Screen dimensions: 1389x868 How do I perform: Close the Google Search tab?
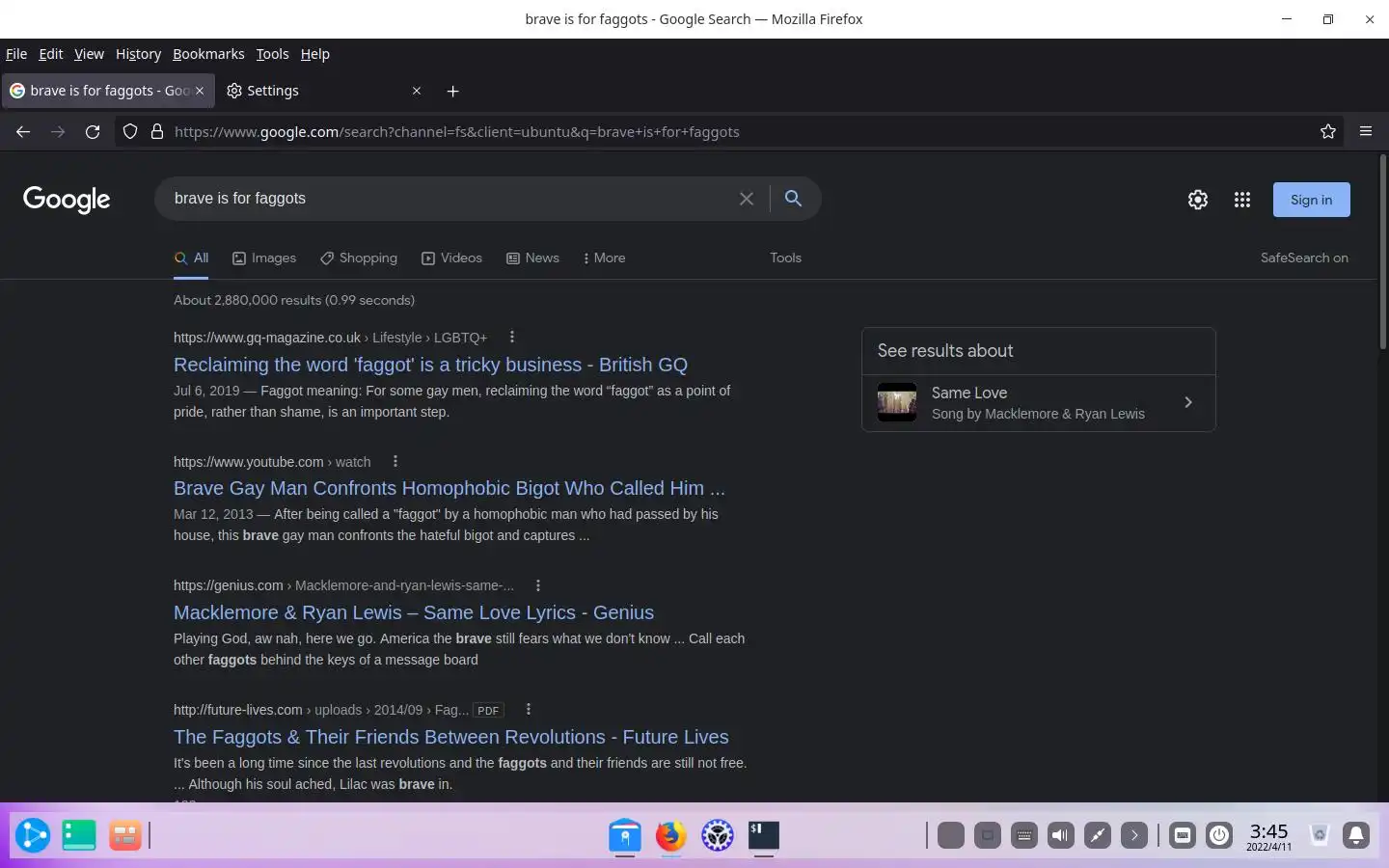200,91
